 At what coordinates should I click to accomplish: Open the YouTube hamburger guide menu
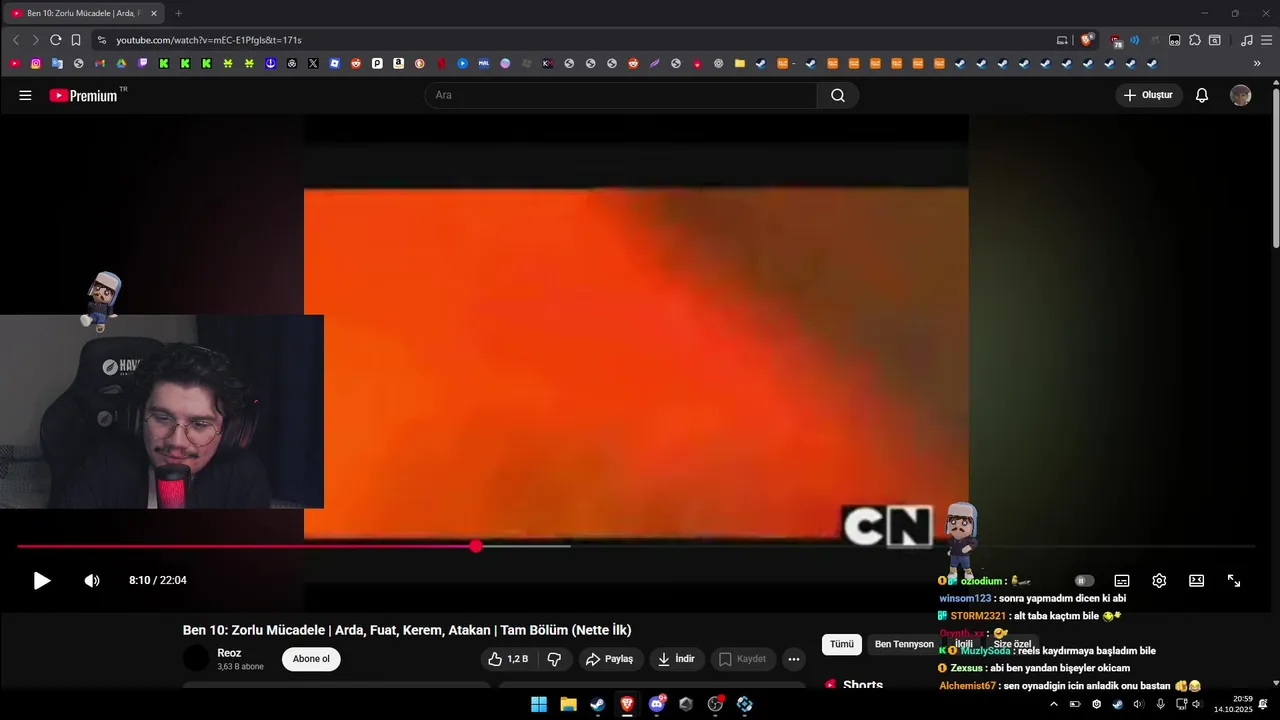[x=25, y=95]
